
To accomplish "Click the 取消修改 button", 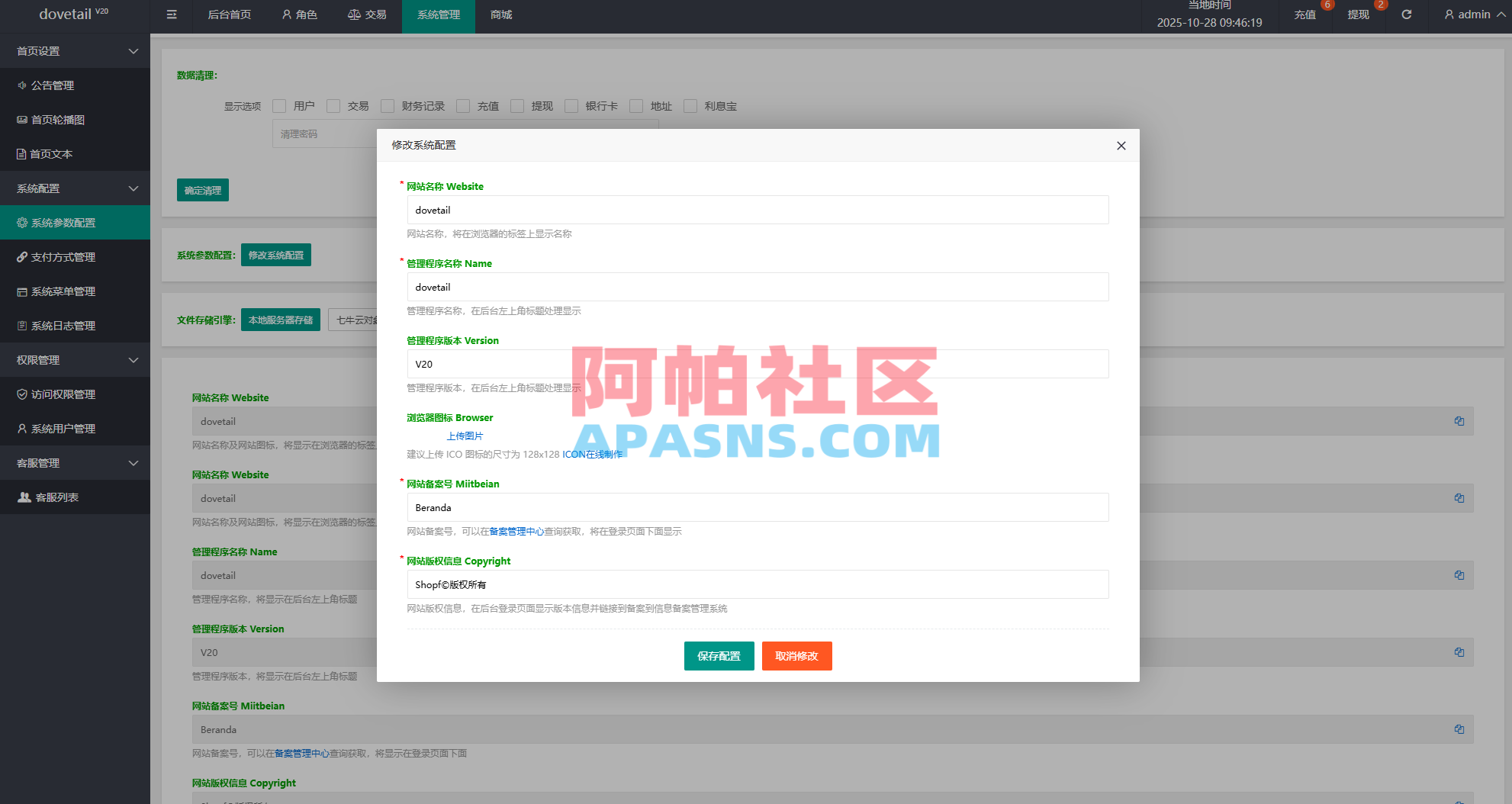I will coord(796,656).
